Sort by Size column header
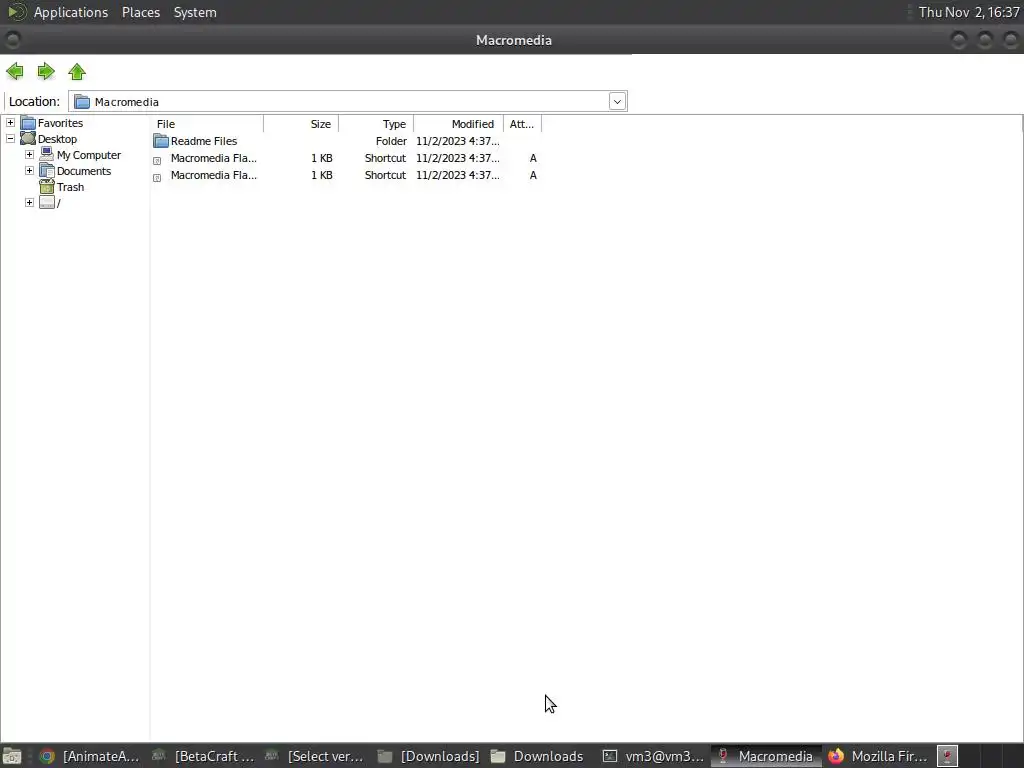 pos(301,124)
